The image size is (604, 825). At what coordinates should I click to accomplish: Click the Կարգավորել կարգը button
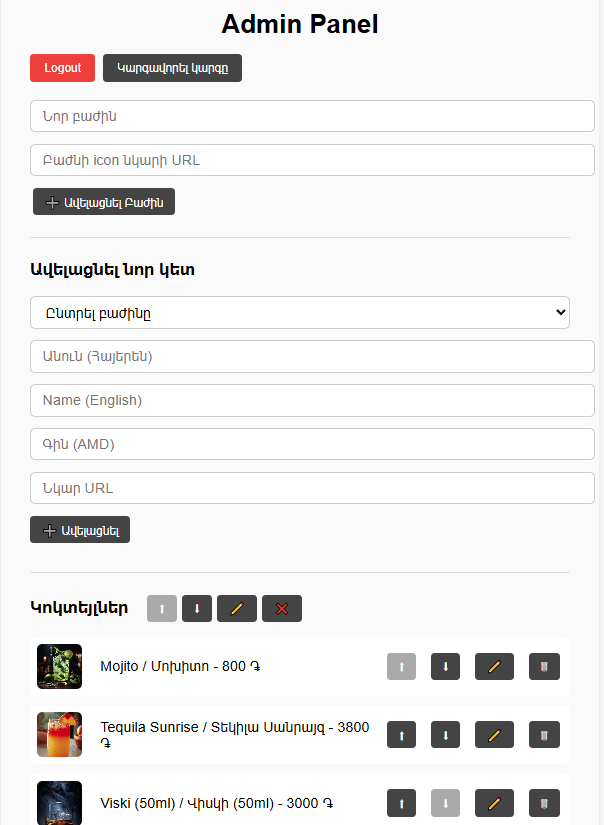[173, 68]
